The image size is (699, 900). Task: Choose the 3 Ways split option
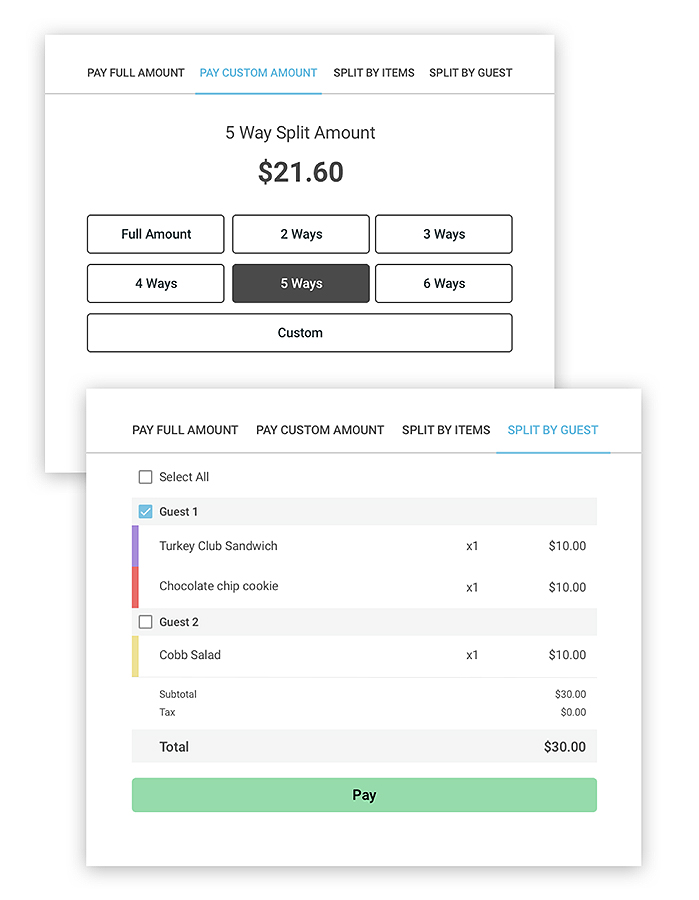pyautogui.click(x=444, y=234)
